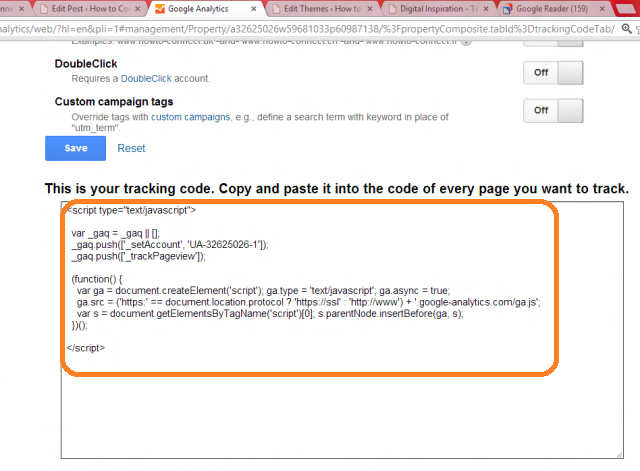Click the Google Analytics tab favicon

coord(160,9)
